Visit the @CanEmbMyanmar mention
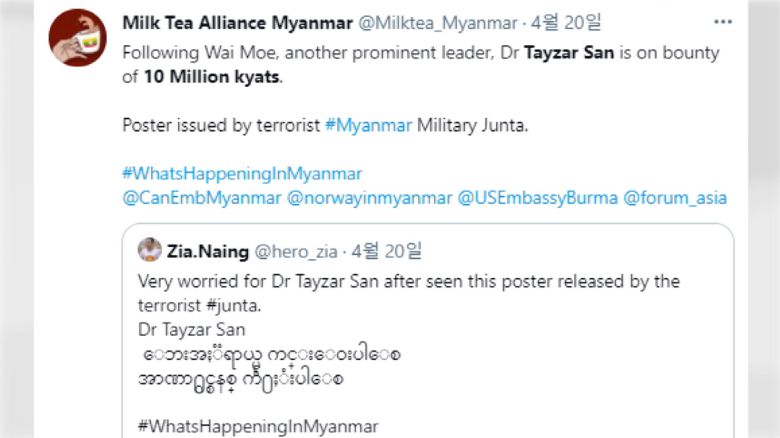The image size is (780, 438). (x=201, y=198)
